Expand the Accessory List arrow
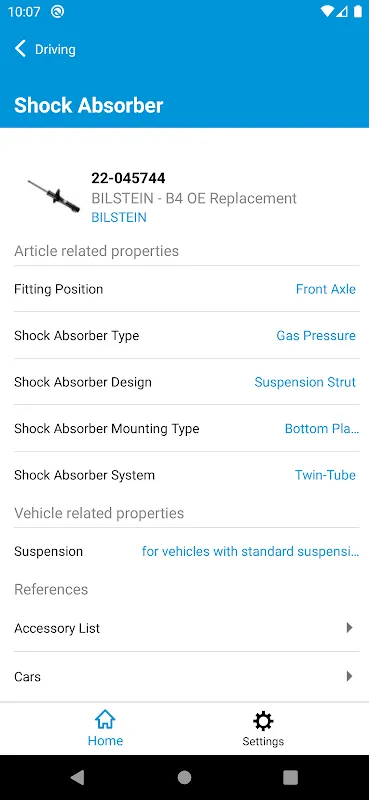Viewport: 369px width, 800px height. (x=350, y=628)
